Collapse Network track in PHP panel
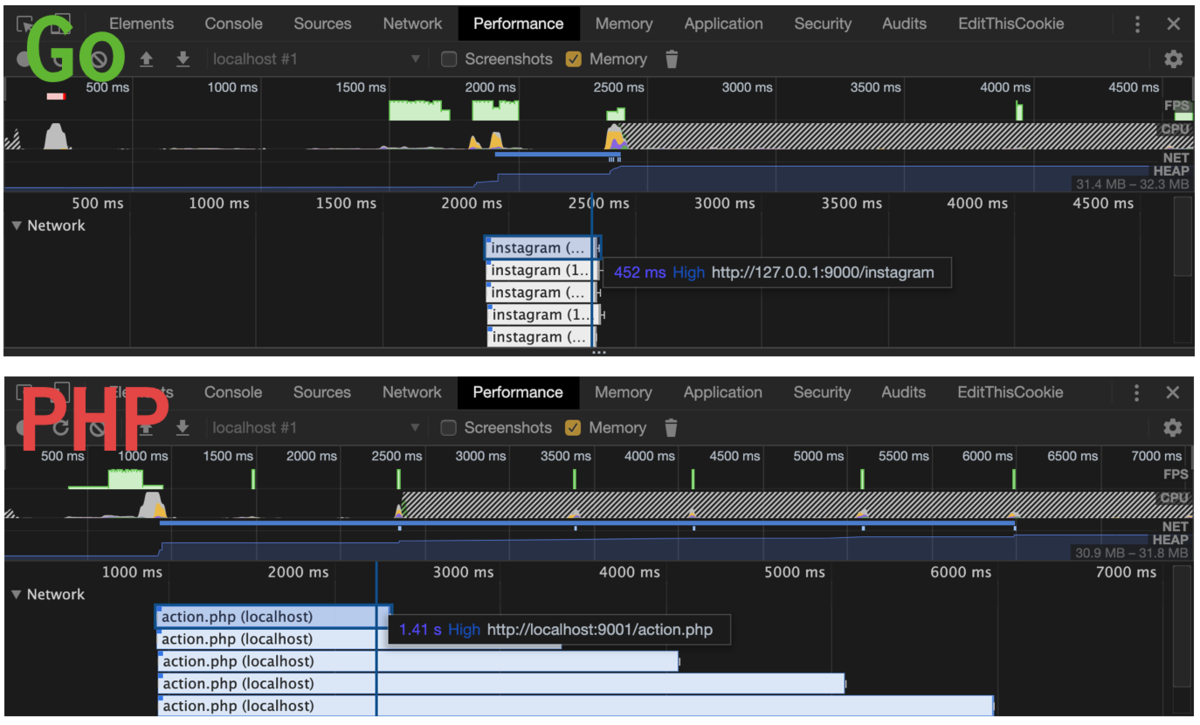Image resolution: width=1200 pixels, height=725 pixels. 16,595
